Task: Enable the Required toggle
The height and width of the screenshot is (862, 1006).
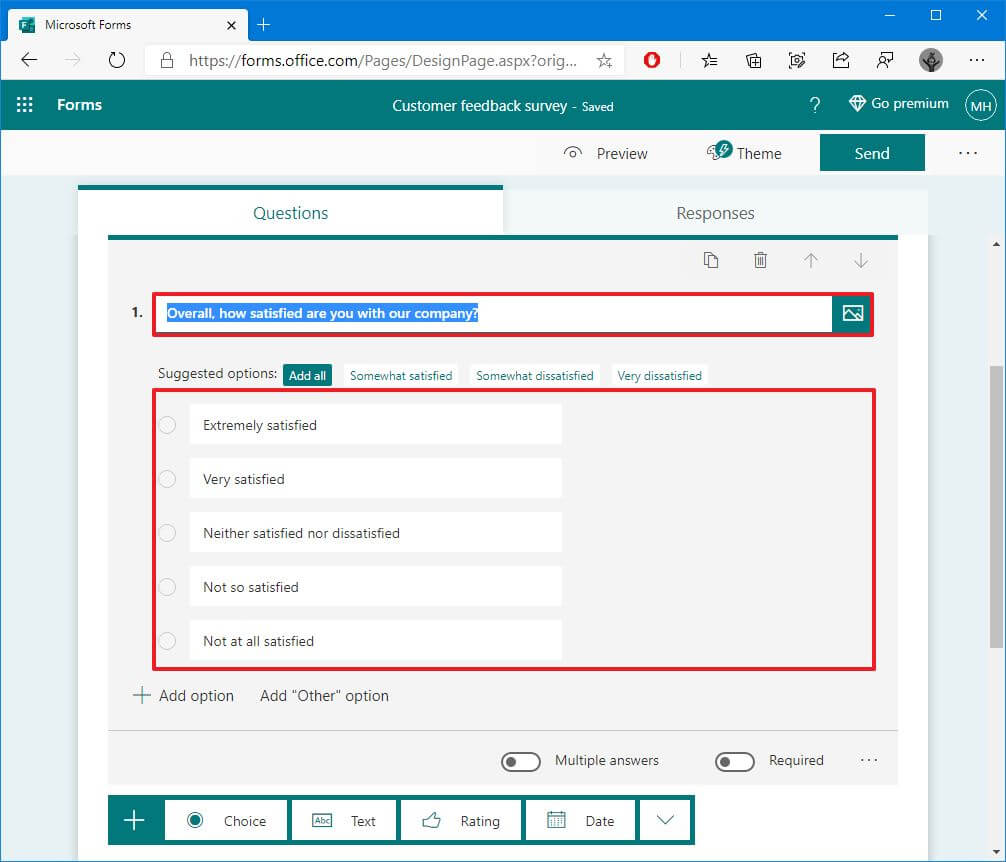Action: pyautogui.click(x=735, y=761)
